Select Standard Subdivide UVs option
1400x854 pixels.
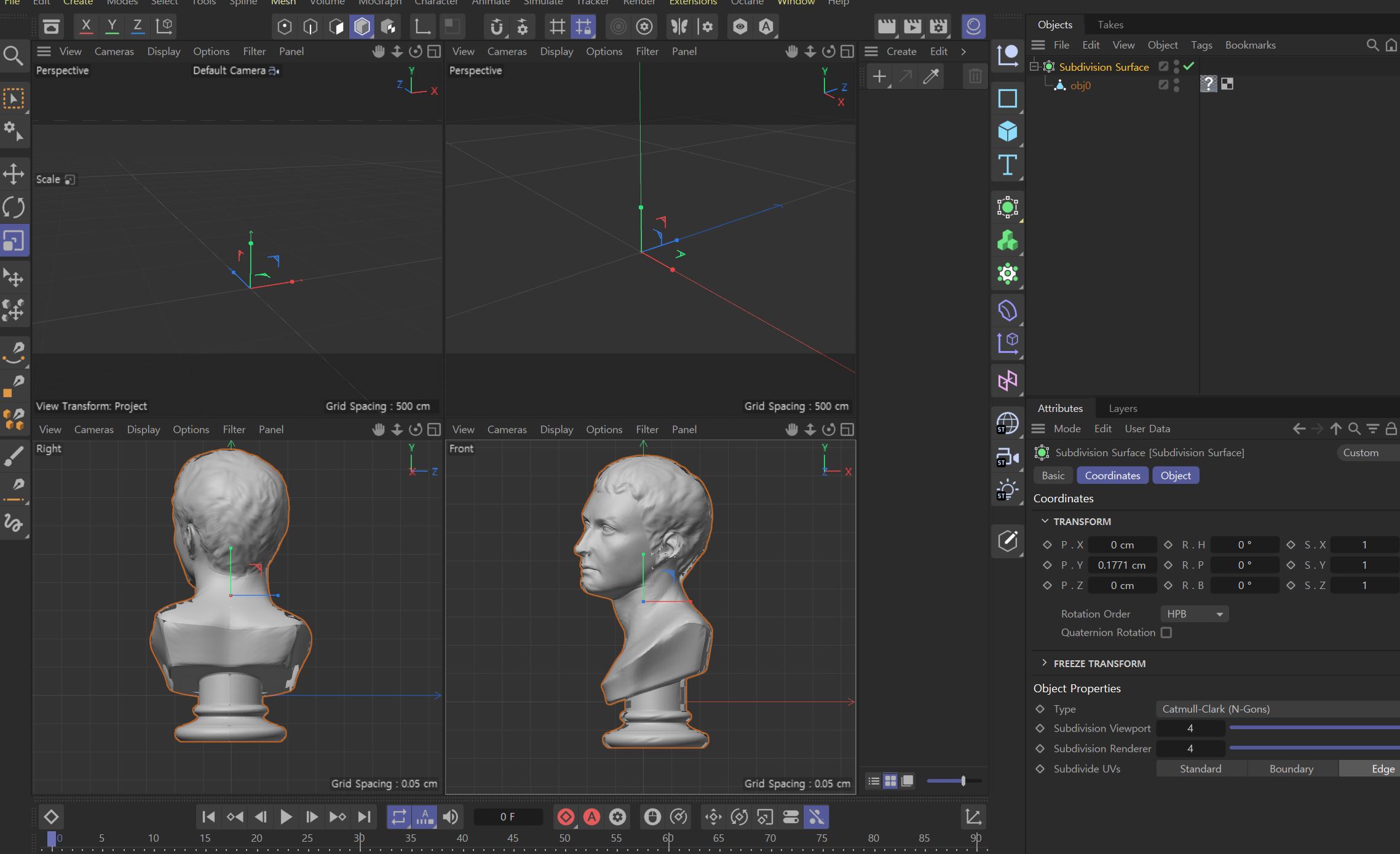[1201, 769]
